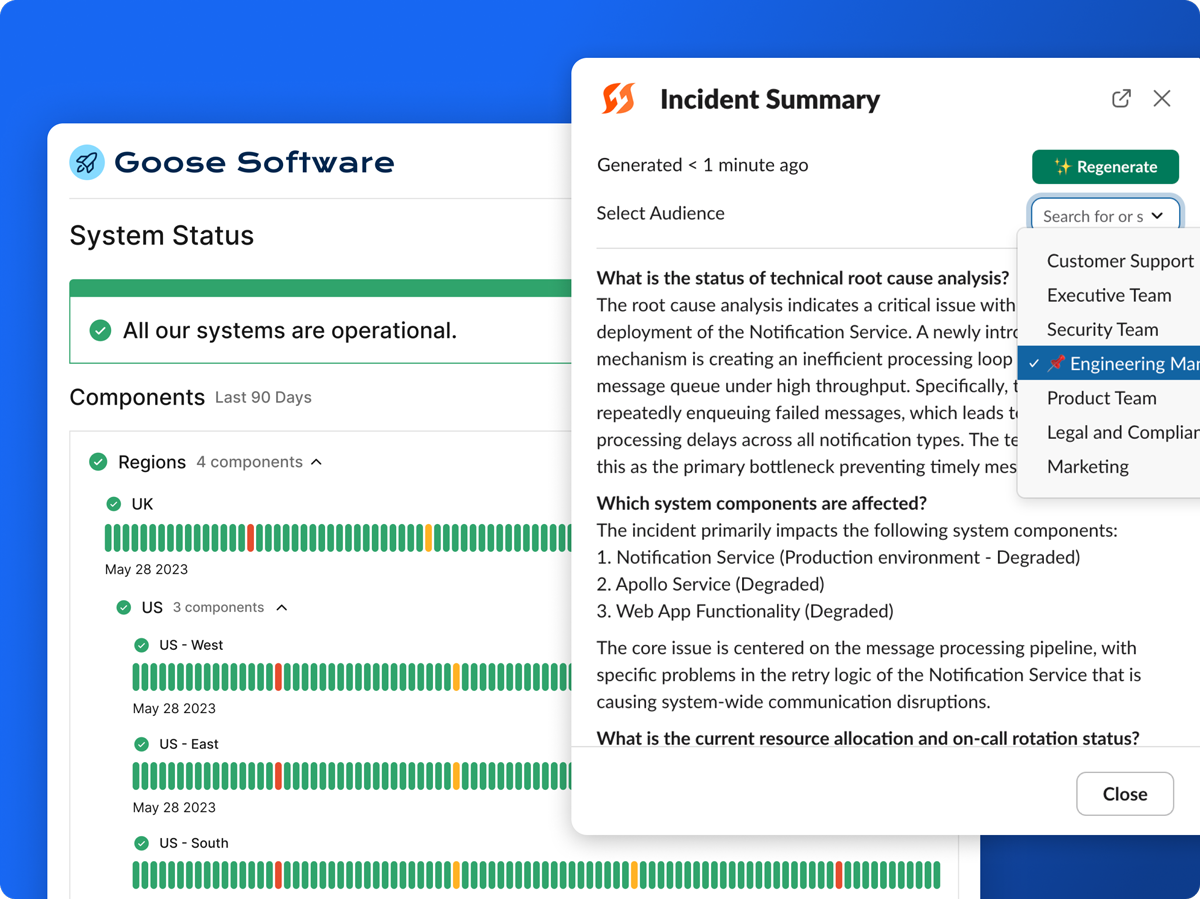Choose Executive Team from audience list
This screenshot has width=1200, height=899.
click(x=1109, y=295)
